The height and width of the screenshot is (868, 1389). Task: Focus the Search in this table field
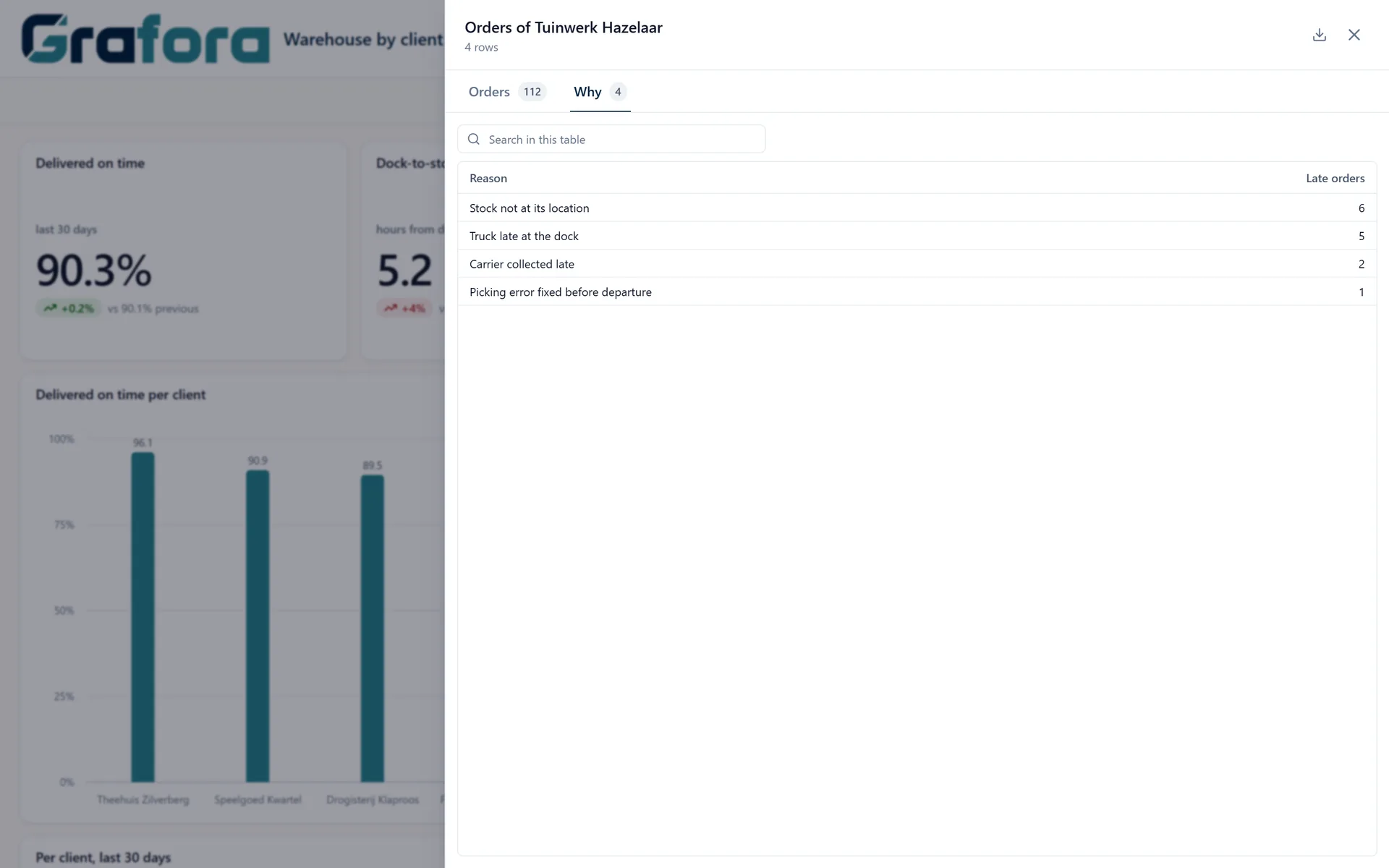point(611,139)
